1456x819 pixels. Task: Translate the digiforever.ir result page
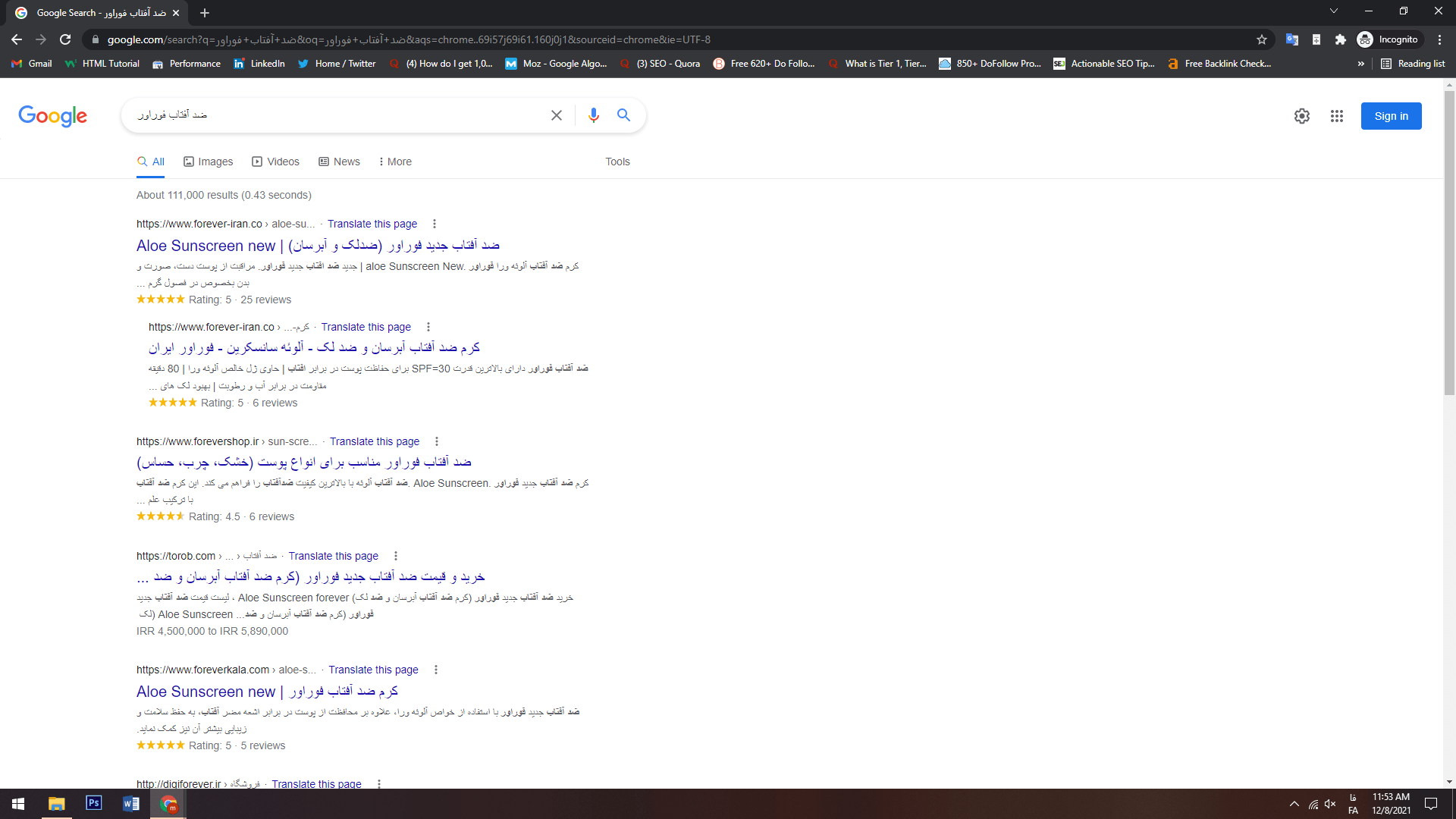click(x=316, y=783)
